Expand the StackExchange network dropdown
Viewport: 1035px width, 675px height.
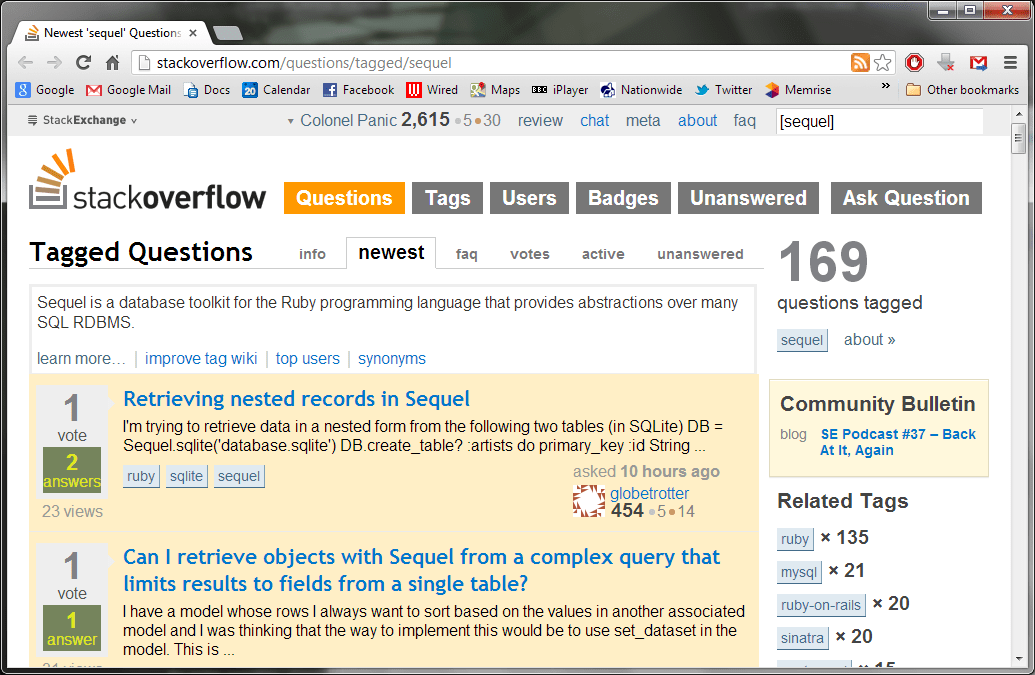click(82, 120)
